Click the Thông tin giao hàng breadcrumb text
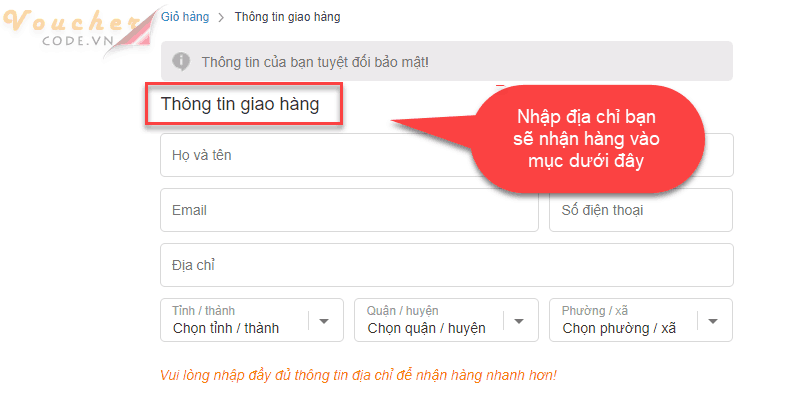Screen dimensions: 793x396 click(287, 17)
